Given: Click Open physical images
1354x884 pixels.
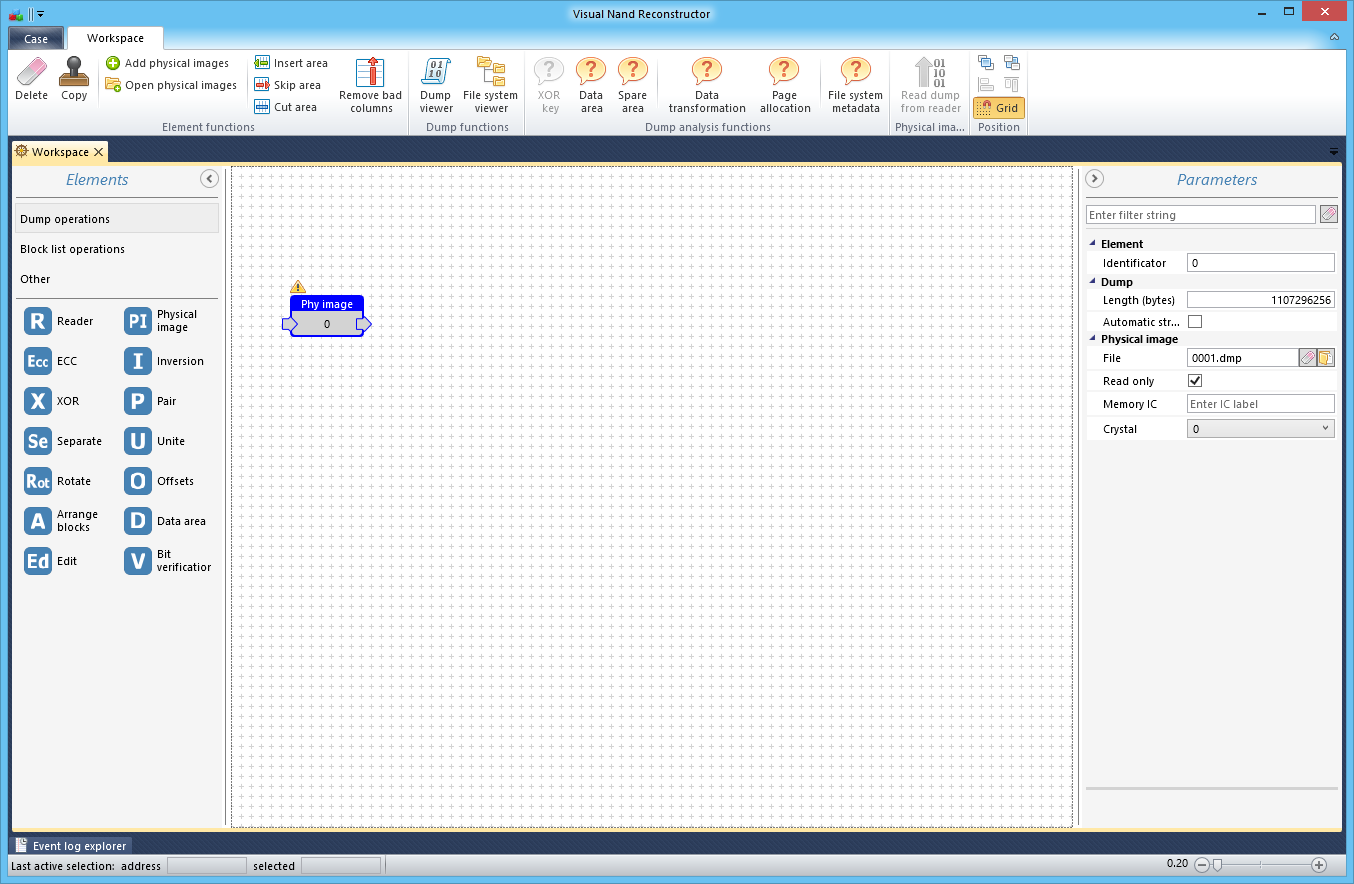Looking at the screenshot, I should [x=171, y=85].
